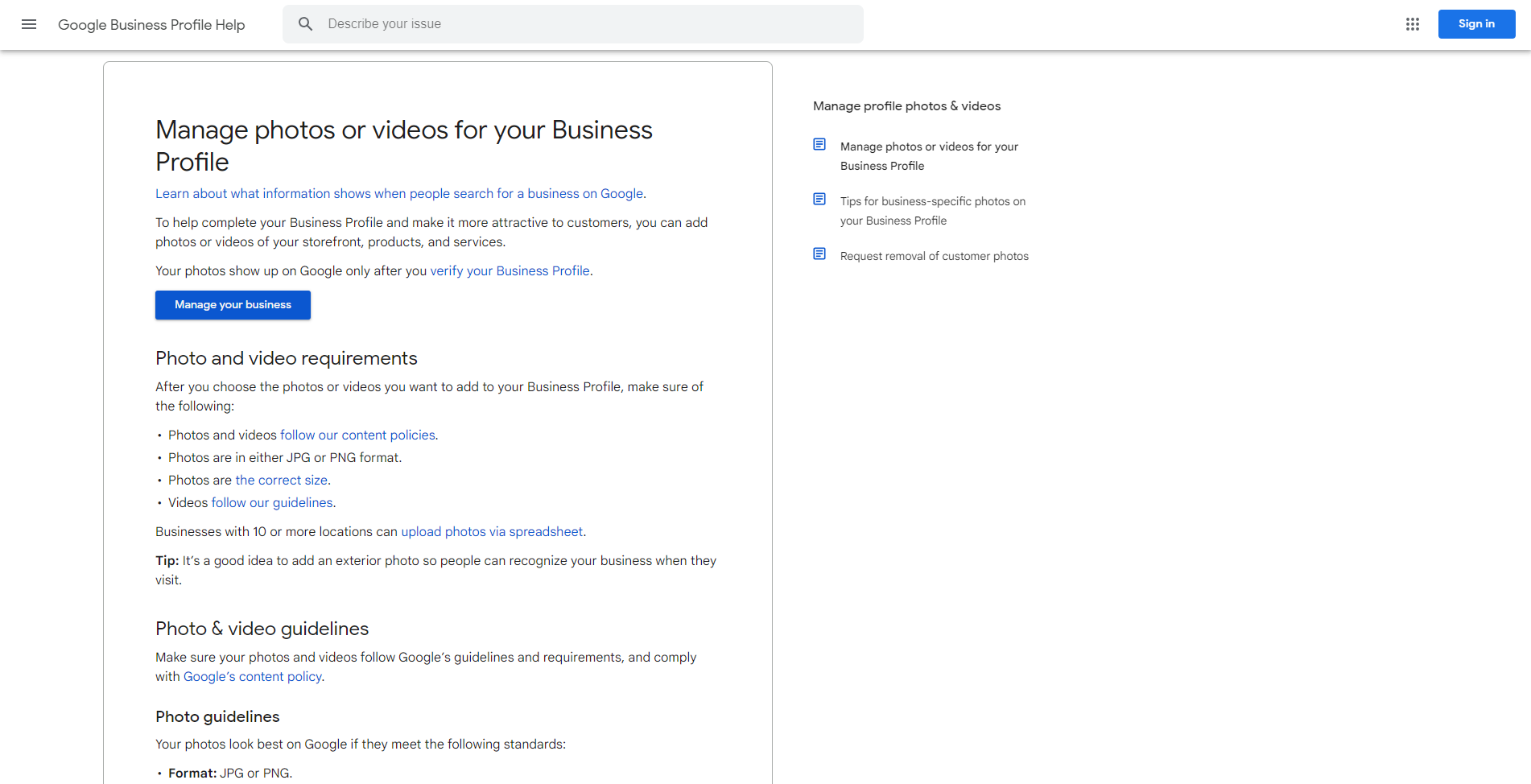Click the search magnifier icon

click(305, 24)
